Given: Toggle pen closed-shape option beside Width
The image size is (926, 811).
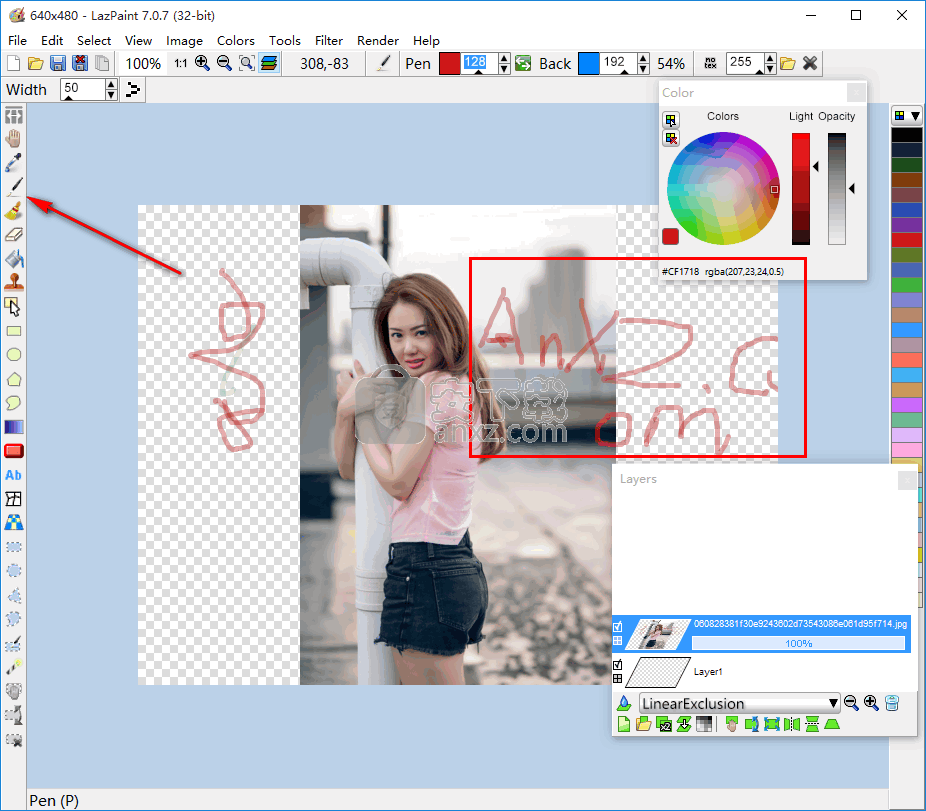Looking at the screenshot, I should coord(133,90).
